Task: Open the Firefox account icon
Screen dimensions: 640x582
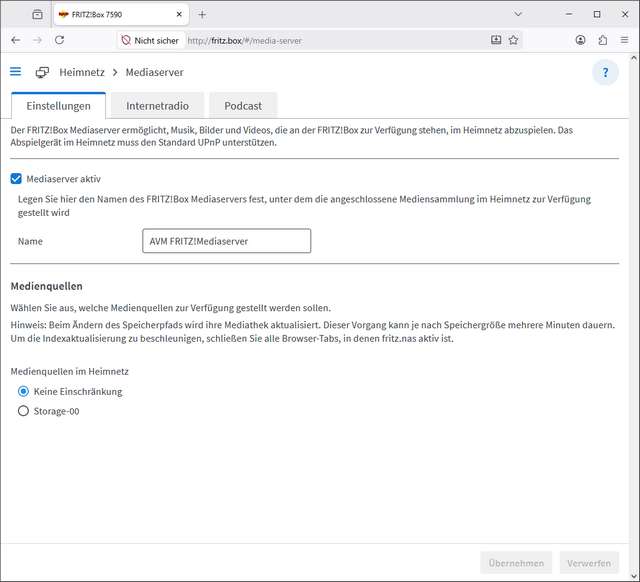Action: click(580, 40)
